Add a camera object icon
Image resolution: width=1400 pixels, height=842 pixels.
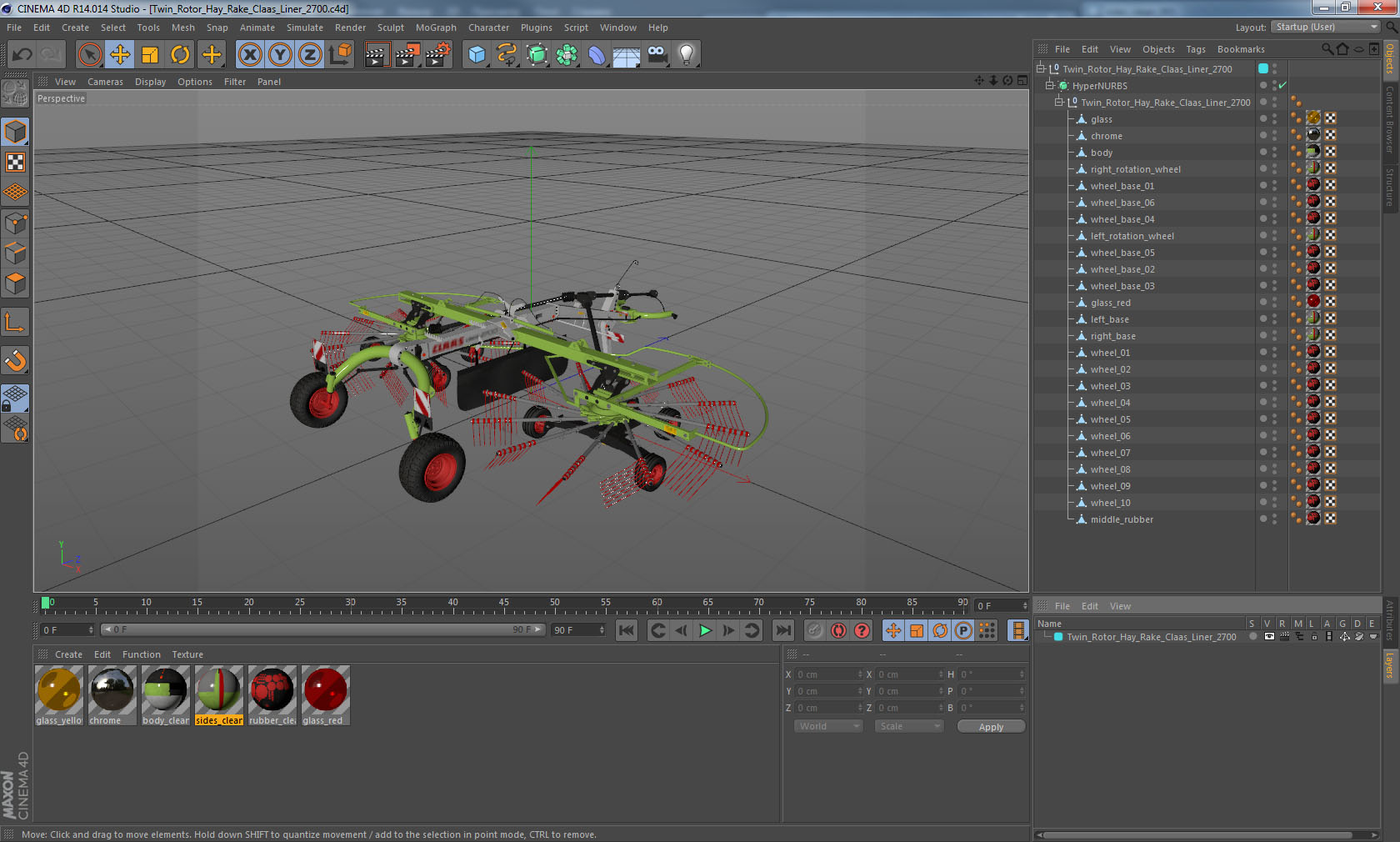[x=657, y=55]
